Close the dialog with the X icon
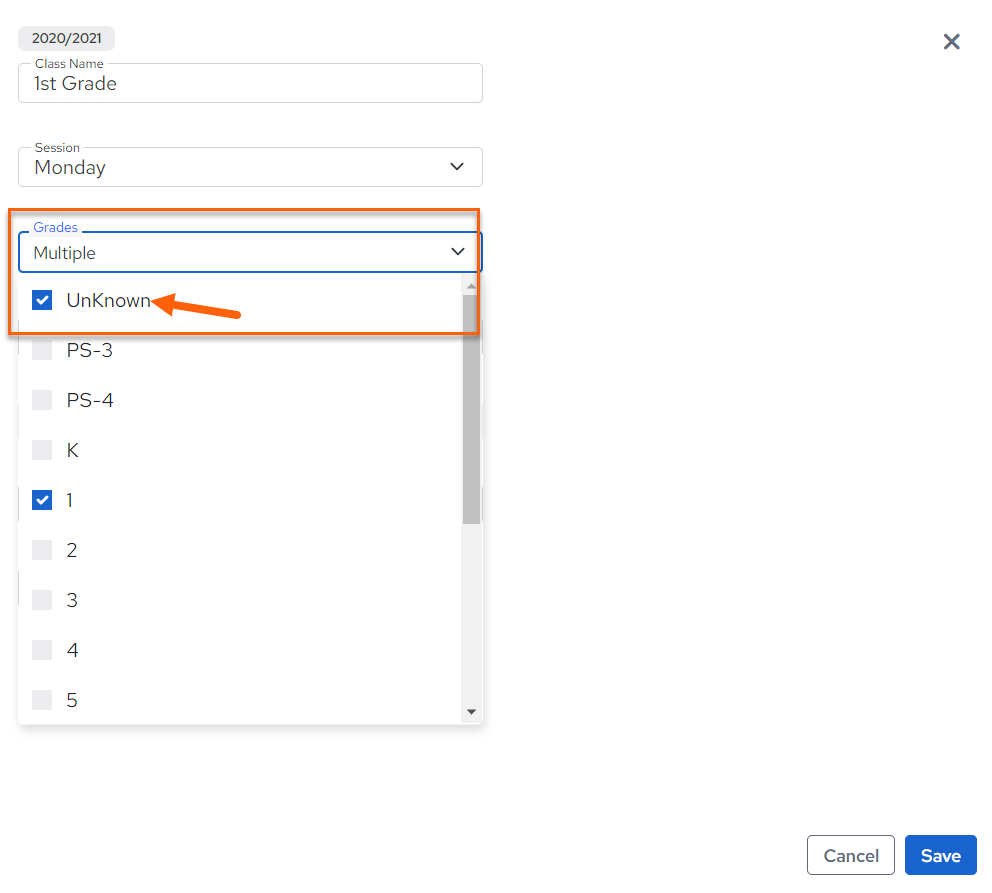The height and width of the screenshot is (893, 992). [x=951, y=42]
